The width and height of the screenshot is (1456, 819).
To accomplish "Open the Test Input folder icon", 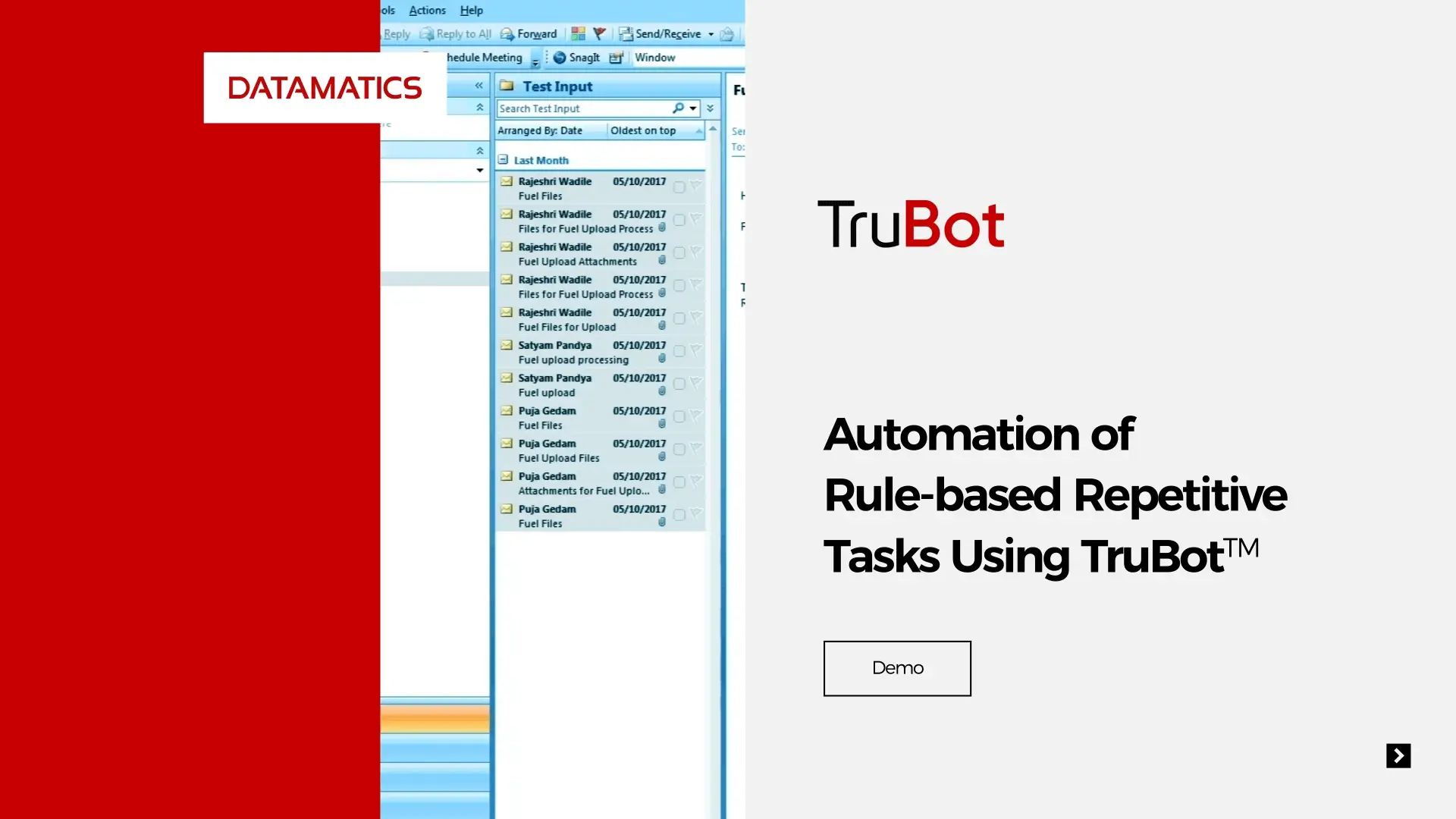I will [507, 86].
